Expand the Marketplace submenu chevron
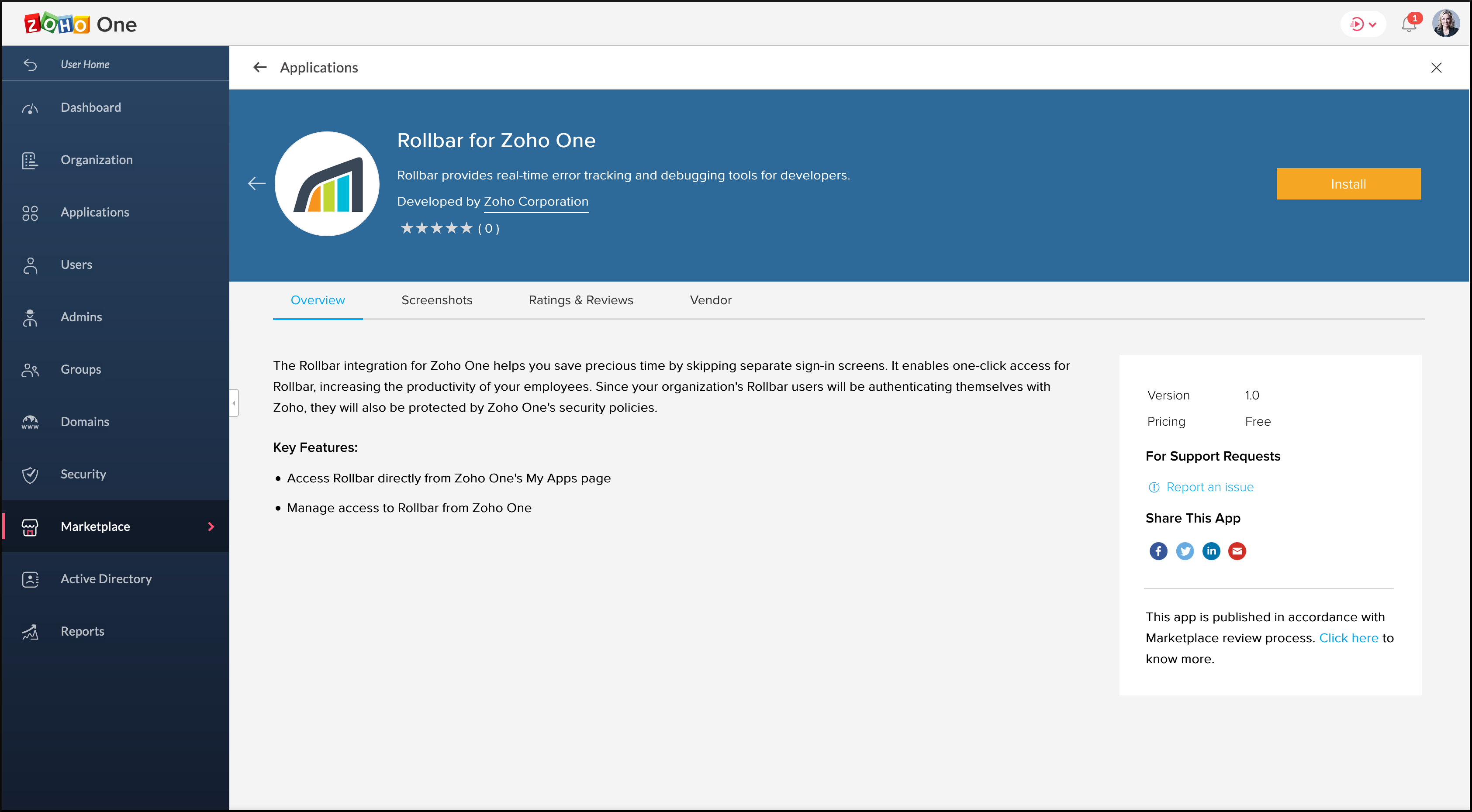The width and height of the screenshot is (1472, 812). [211, 526]
